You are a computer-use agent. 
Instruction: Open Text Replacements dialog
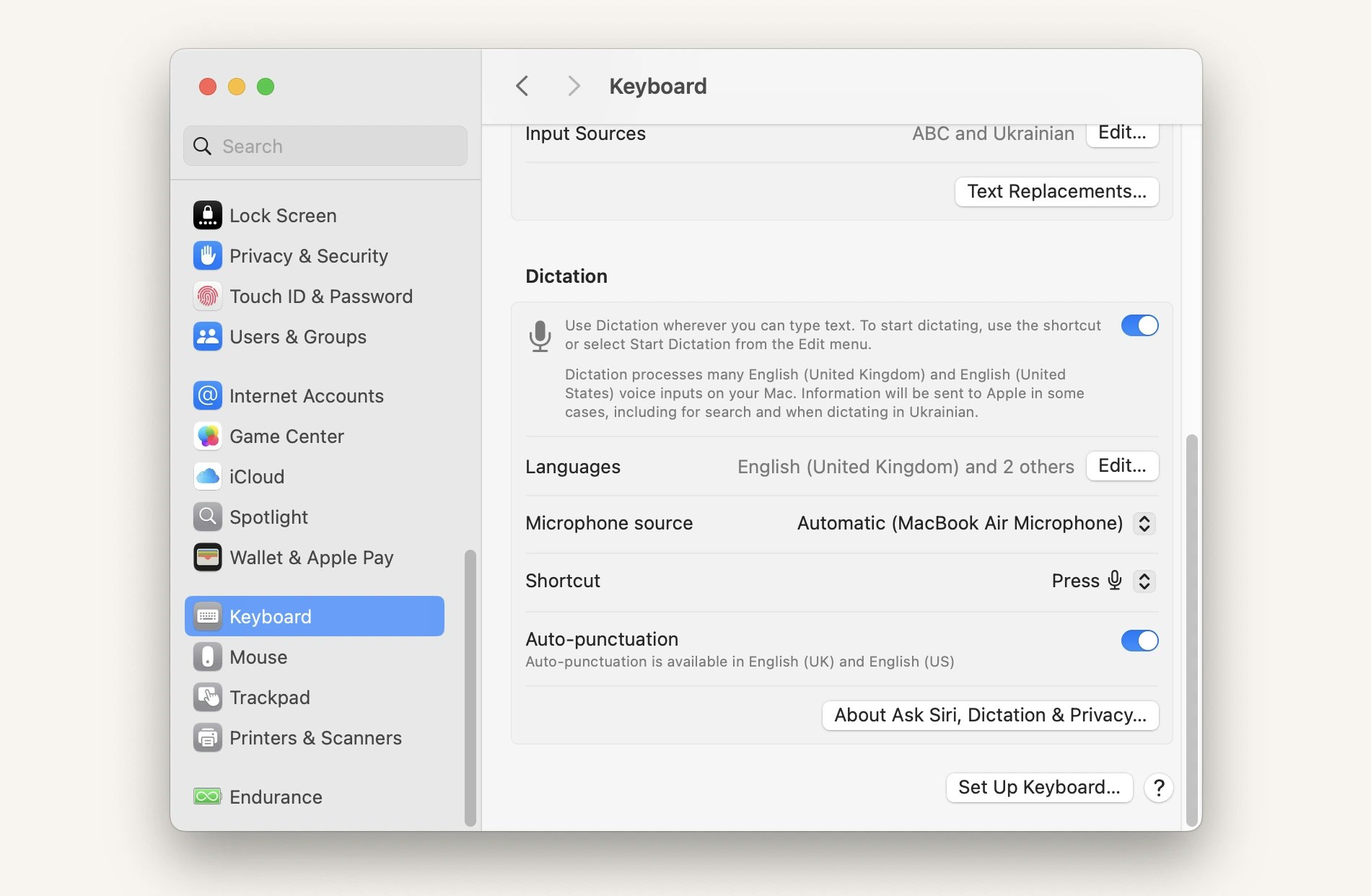coord(1056,192)
